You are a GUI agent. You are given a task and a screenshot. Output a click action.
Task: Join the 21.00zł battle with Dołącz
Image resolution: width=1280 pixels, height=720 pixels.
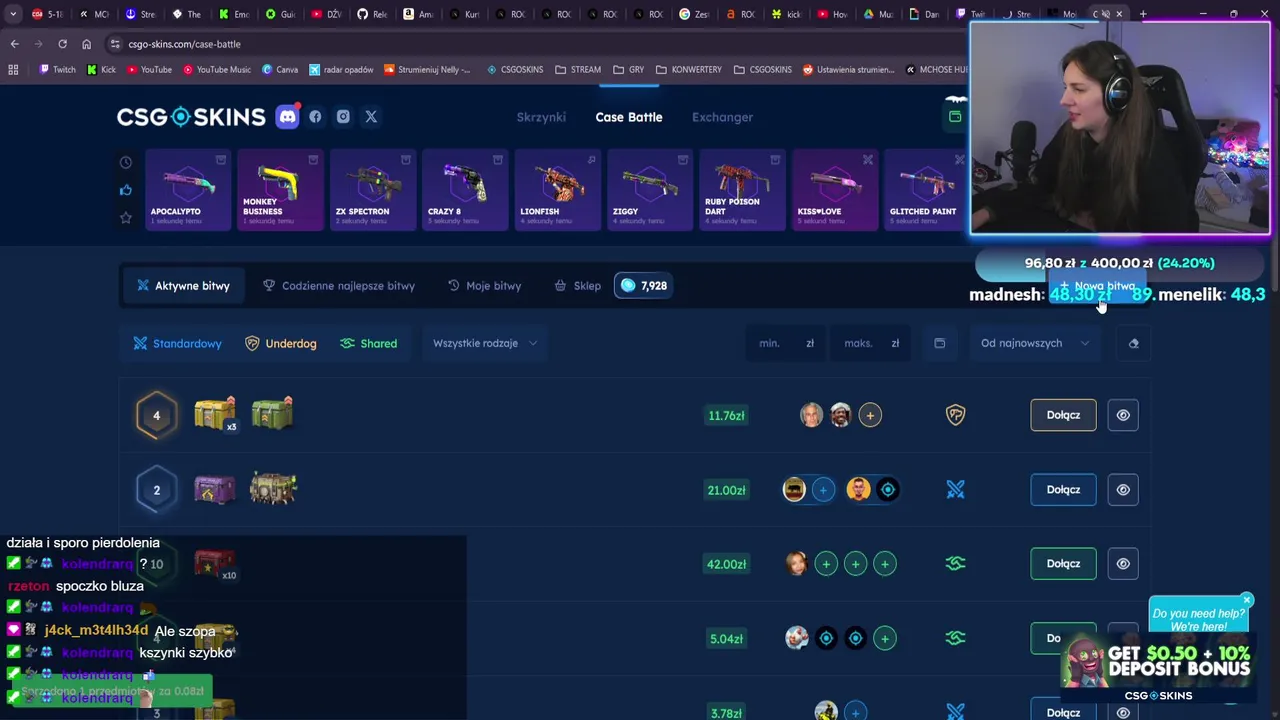[x=1063, y=490]
